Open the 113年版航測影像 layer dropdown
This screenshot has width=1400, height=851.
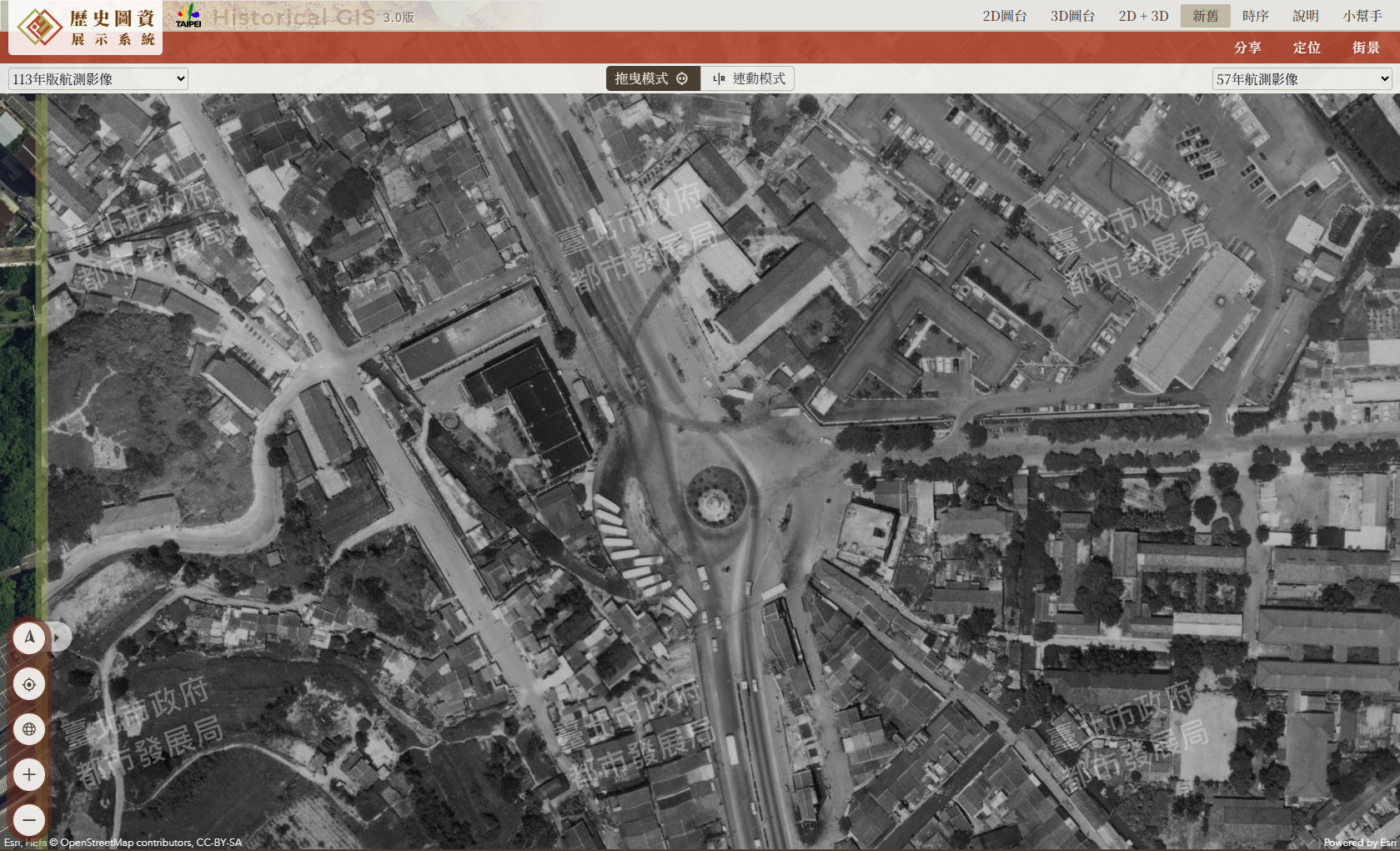[x=98, y=79]
